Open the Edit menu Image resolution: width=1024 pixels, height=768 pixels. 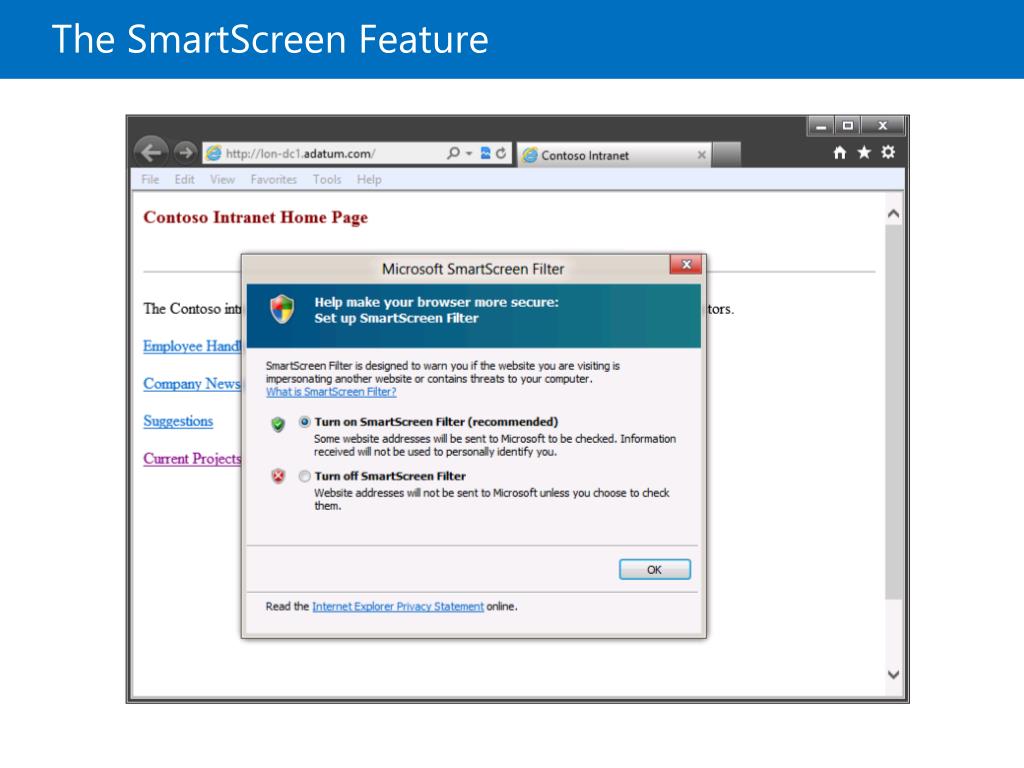(x=184, y=180)
